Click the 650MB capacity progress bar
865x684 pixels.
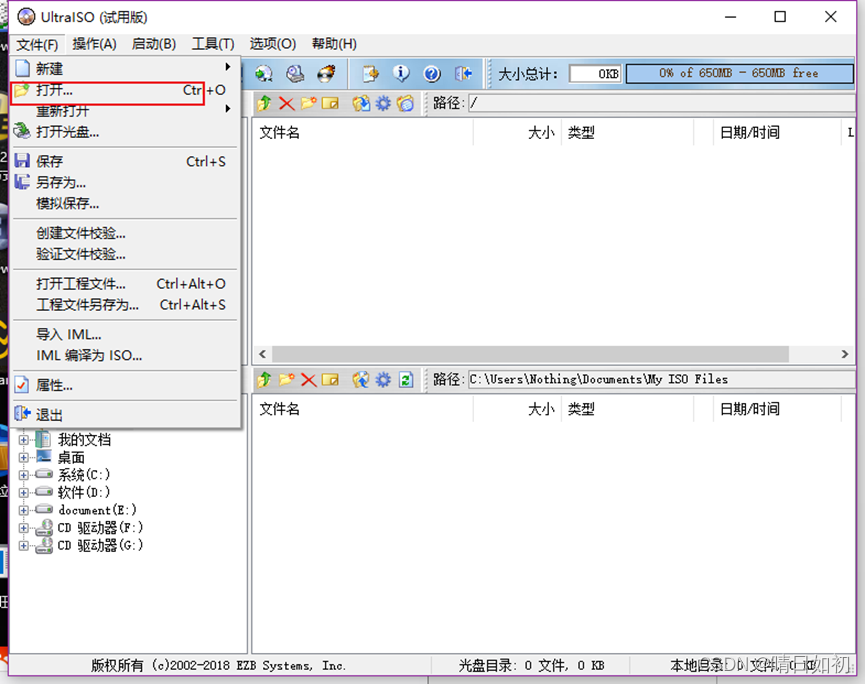click(739, 73)
